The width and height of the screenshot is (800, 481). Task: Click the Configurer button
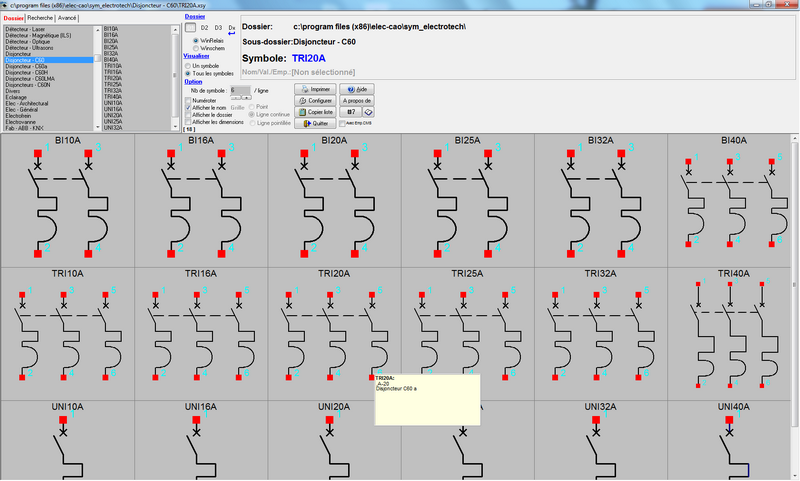pyautogui.click(x=315, y=100)
